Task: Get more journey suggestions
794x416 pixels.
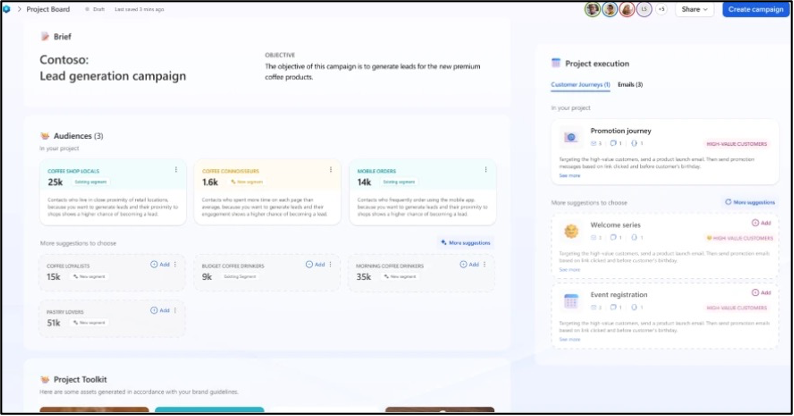Action: point(750,202)
